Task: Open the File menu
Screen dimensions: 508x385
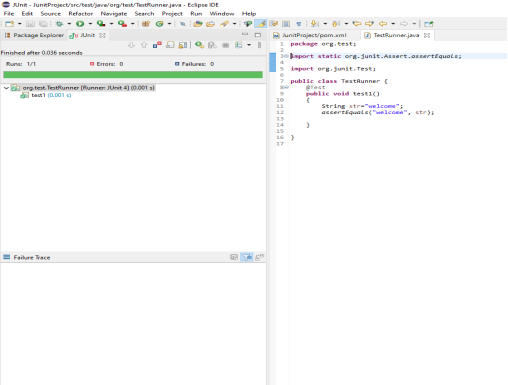Action: point(9,14)
